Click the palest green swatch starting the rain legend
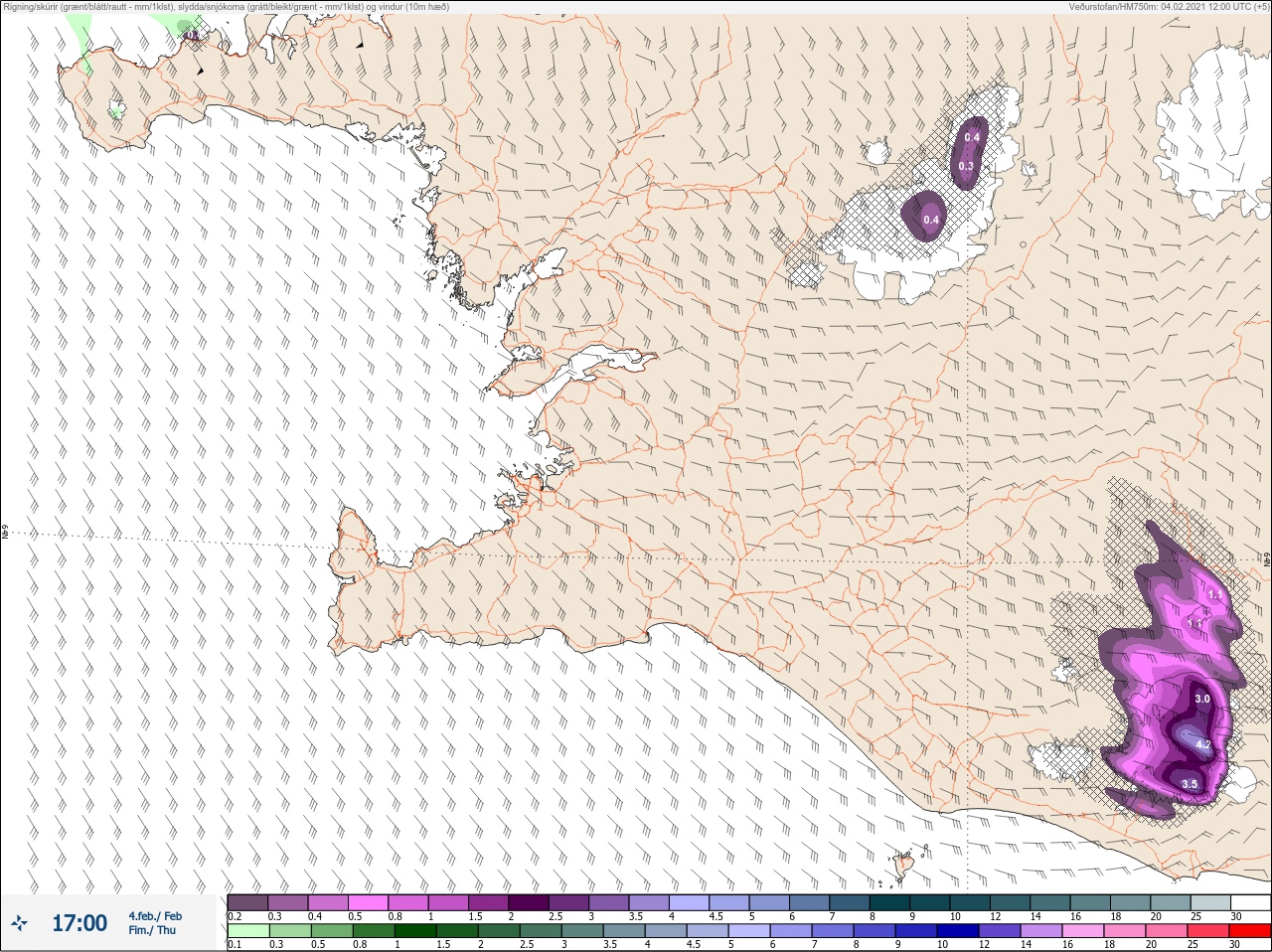 point(248,930)
